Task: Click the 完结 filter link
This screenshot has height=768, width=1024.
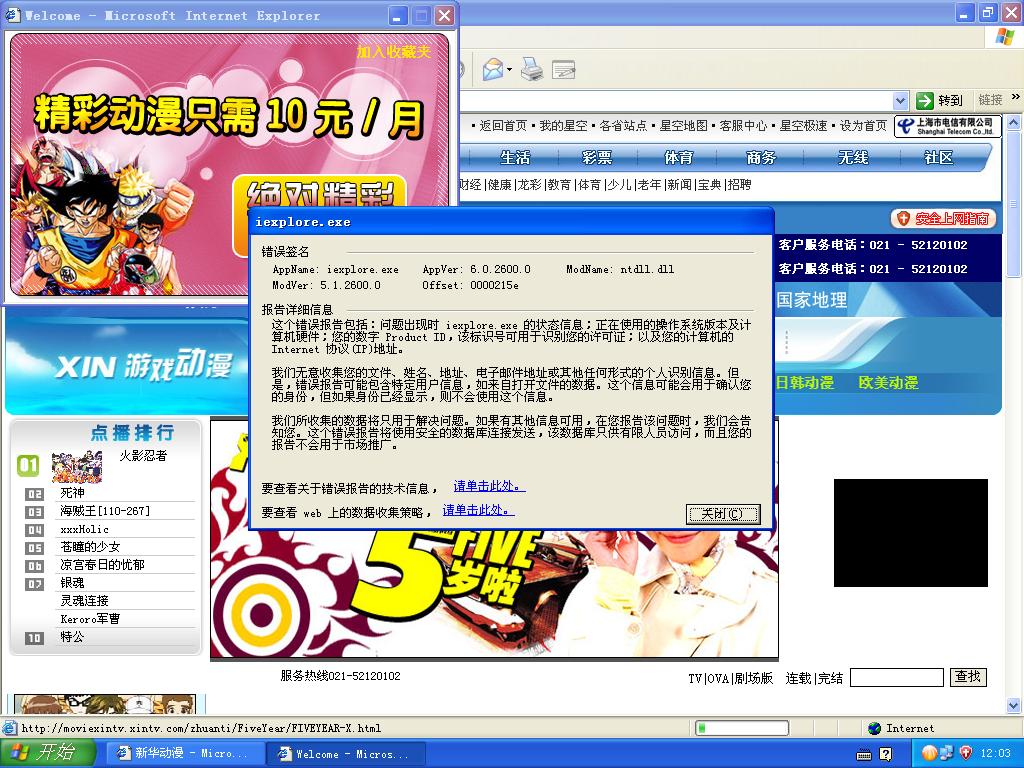Action: coord(831,679)
